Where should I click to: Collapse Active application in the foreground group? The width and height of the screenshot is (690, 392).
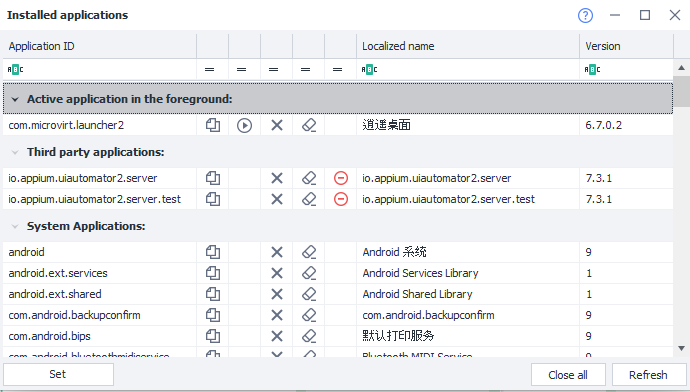point(15,99)
